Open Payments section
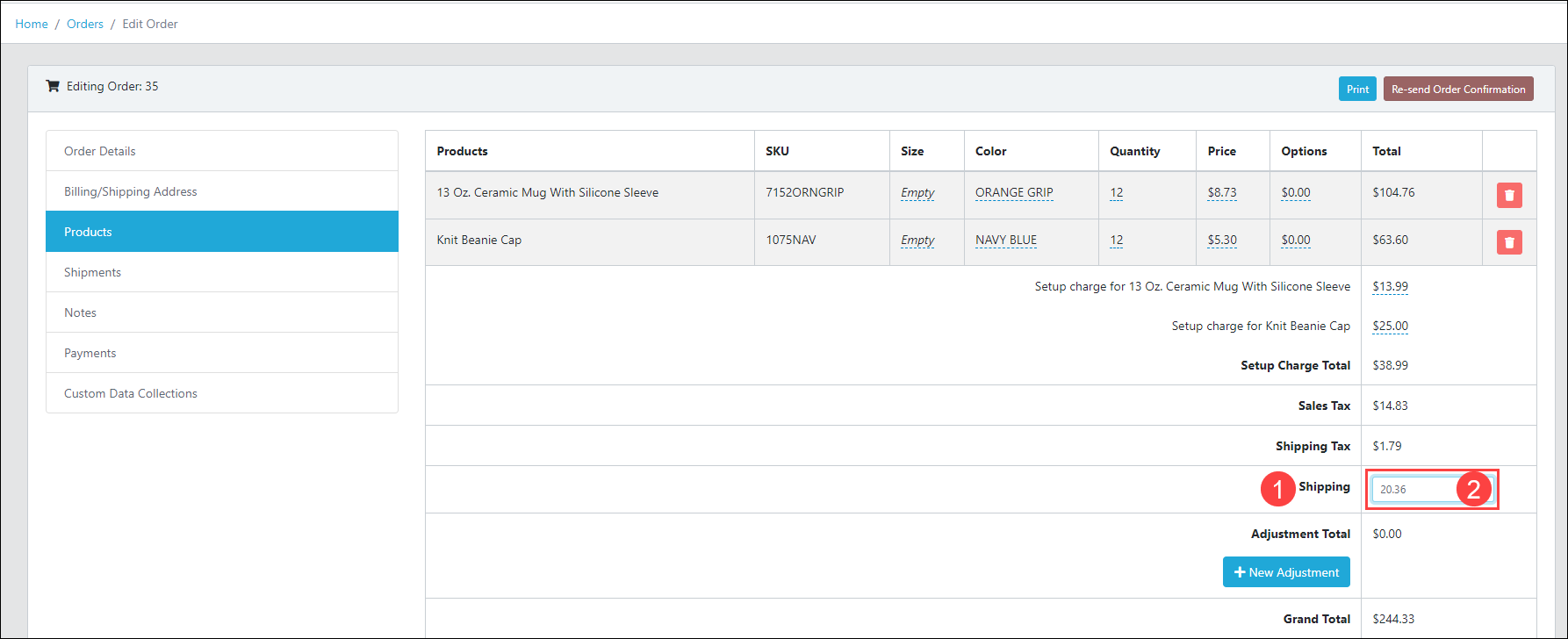This screenshot has width=1568, height=639. (x=222, y=353)
